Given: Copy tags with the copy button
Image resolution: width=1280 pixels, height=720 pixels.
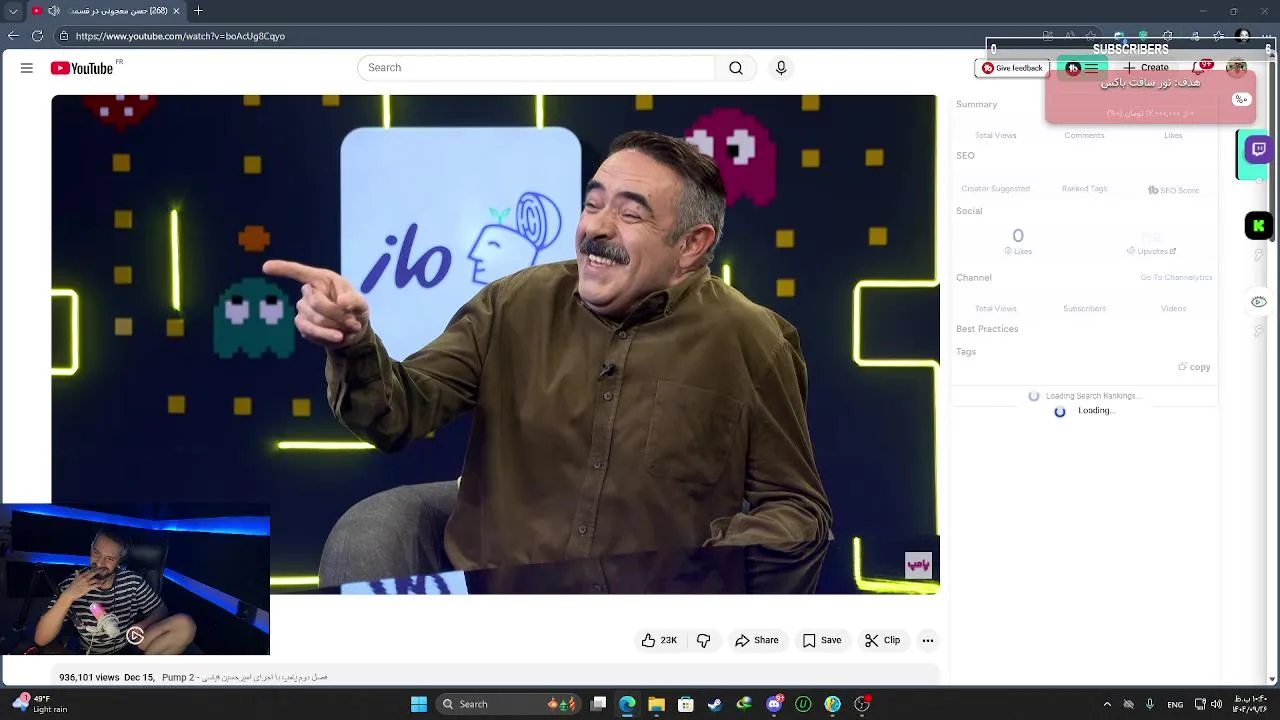Looking at the screenshot, I should click(1194, 367).
